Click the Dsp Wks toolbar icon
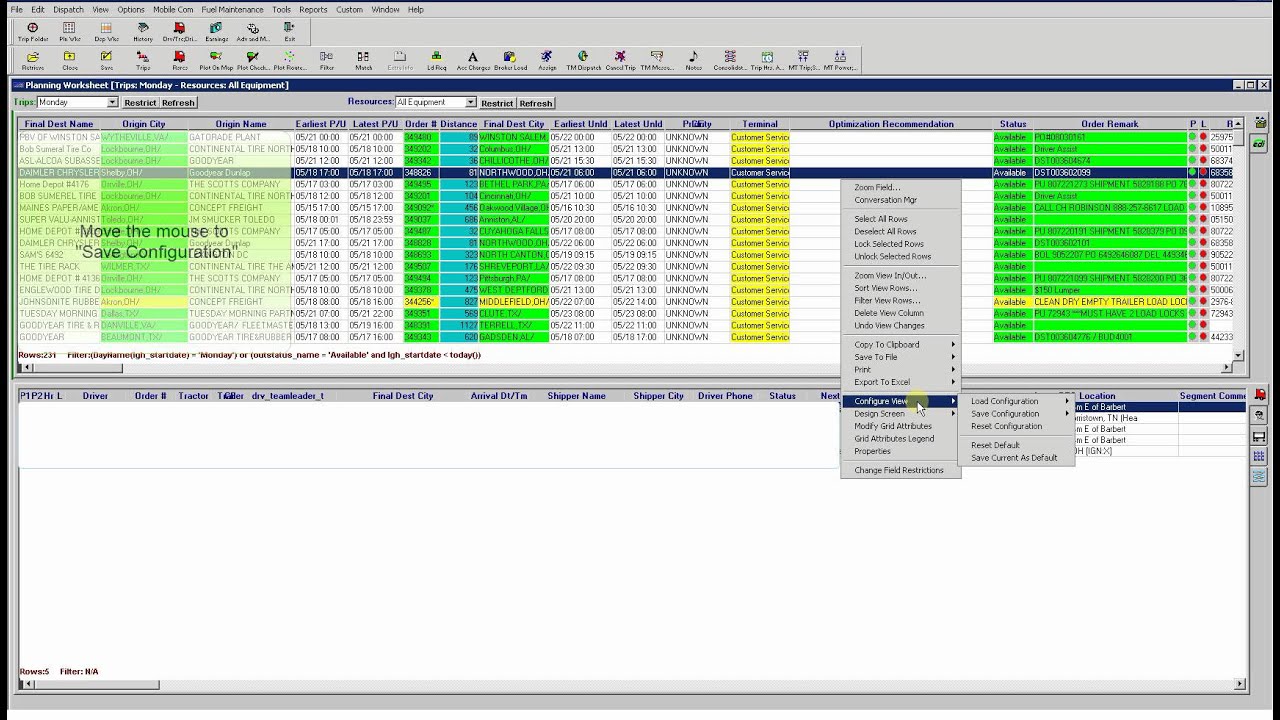Viewport: 1280px width, 720px height. pyautogui.click(x=107, y=32)
